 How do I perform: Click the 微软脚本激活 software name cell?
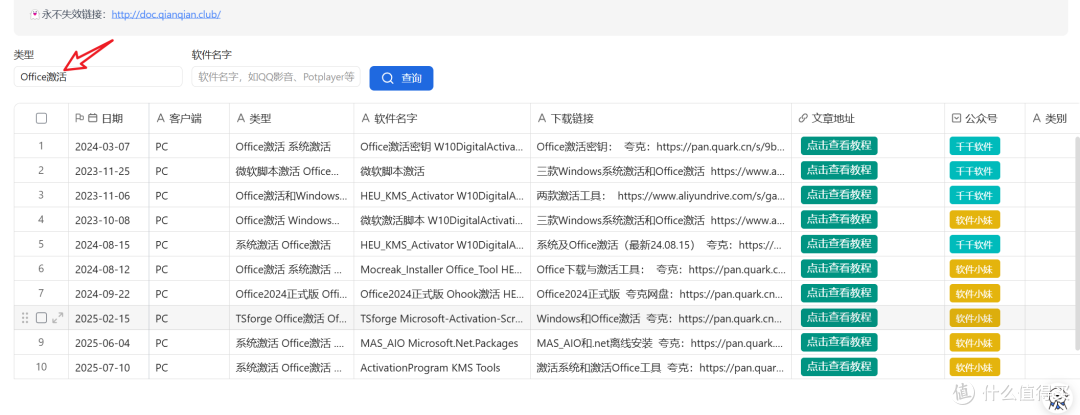point(442,171)
